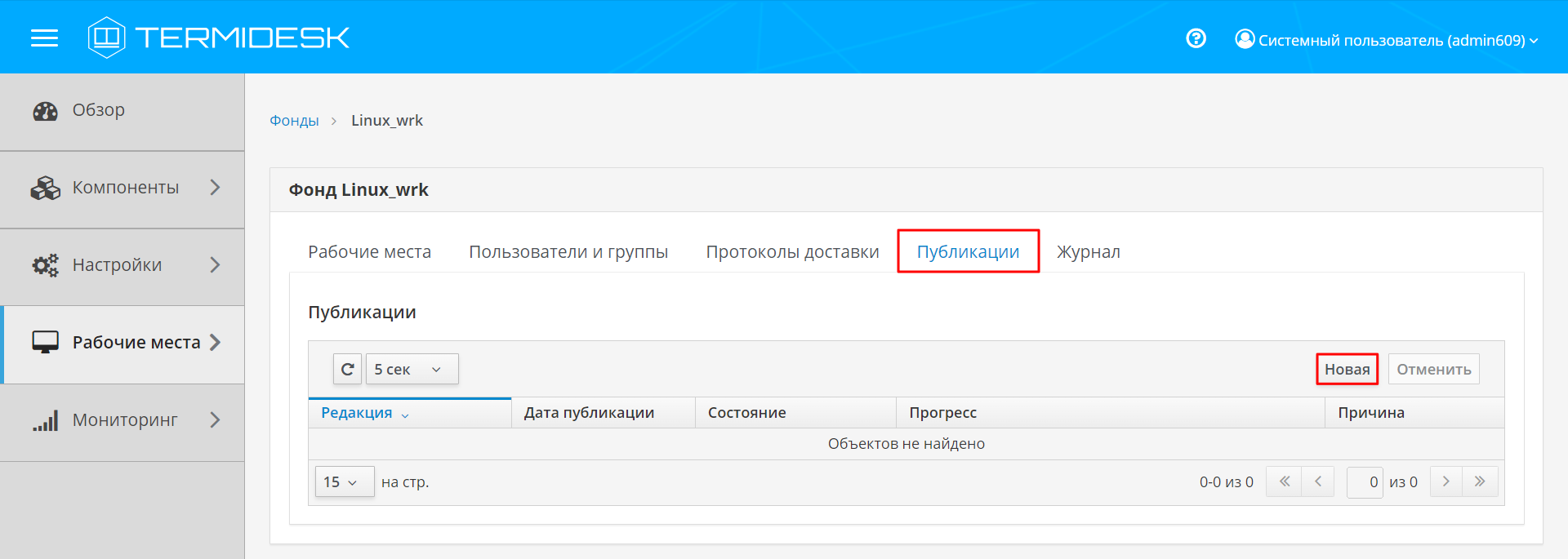Click the page number input field

point(1364,481)
